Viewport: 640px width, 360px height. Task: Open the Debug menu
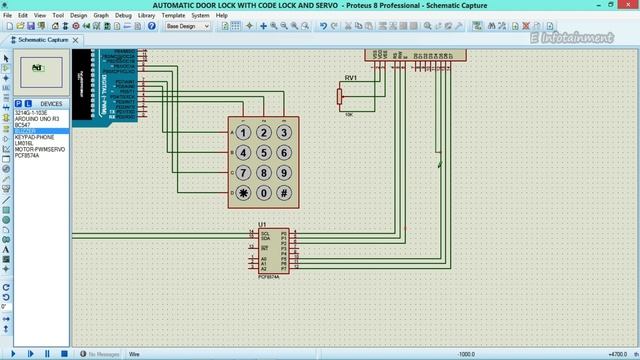tap(123, 16)
